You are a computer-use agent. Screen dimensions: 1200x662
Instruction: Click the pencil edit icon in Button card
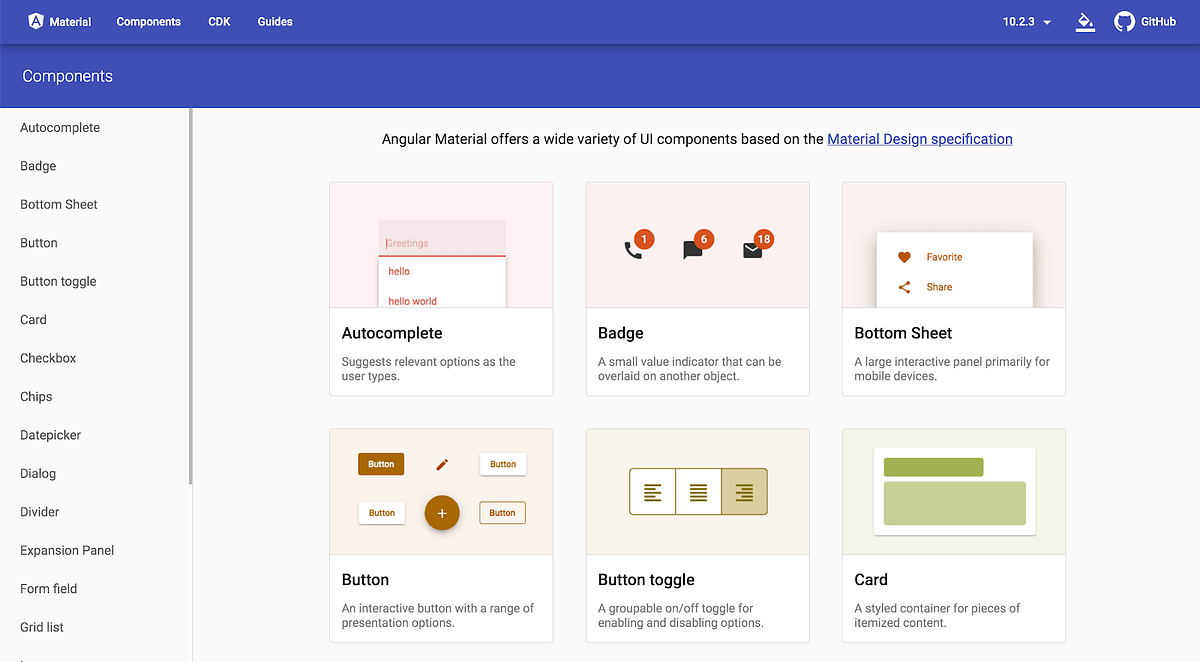point(442,464)
